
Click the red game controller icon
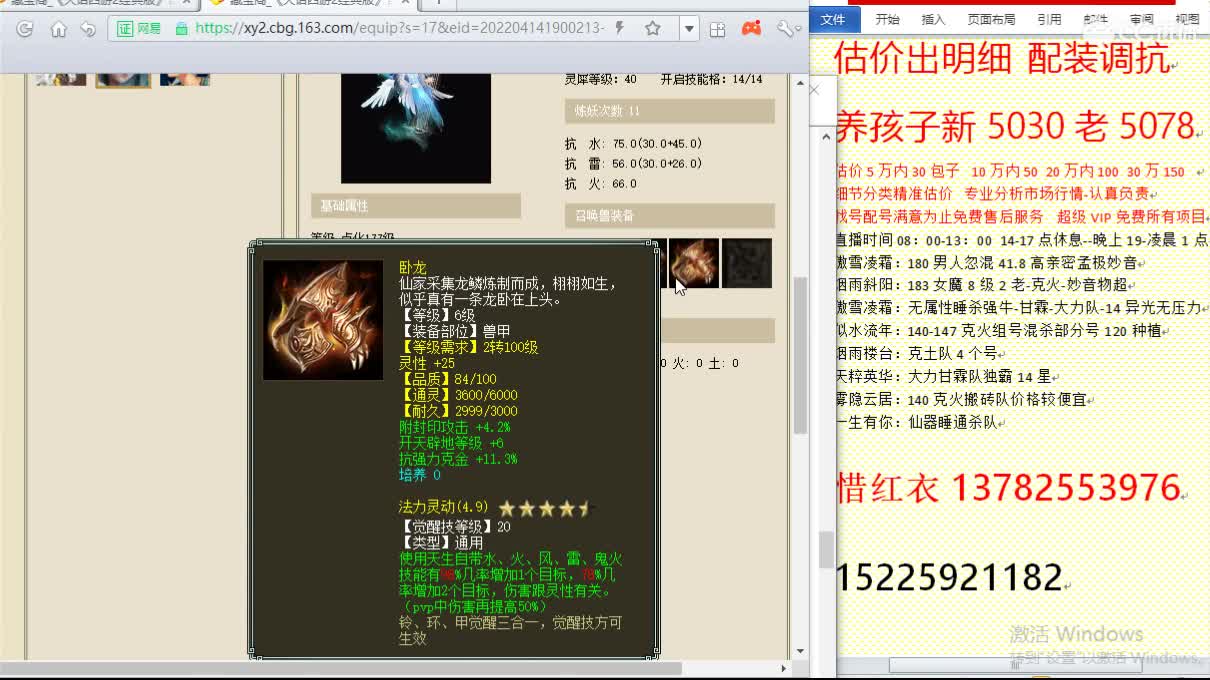pos(750,29)
